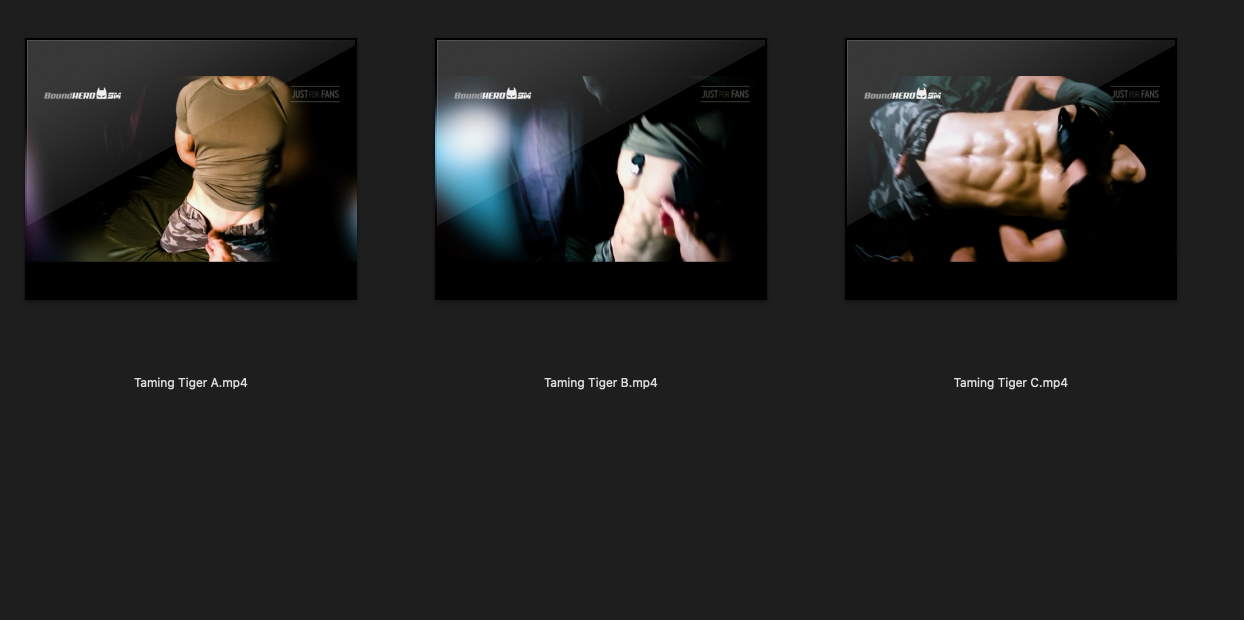
Task: Click empty space between videos A and B
Action: click(x=396, y=170)
